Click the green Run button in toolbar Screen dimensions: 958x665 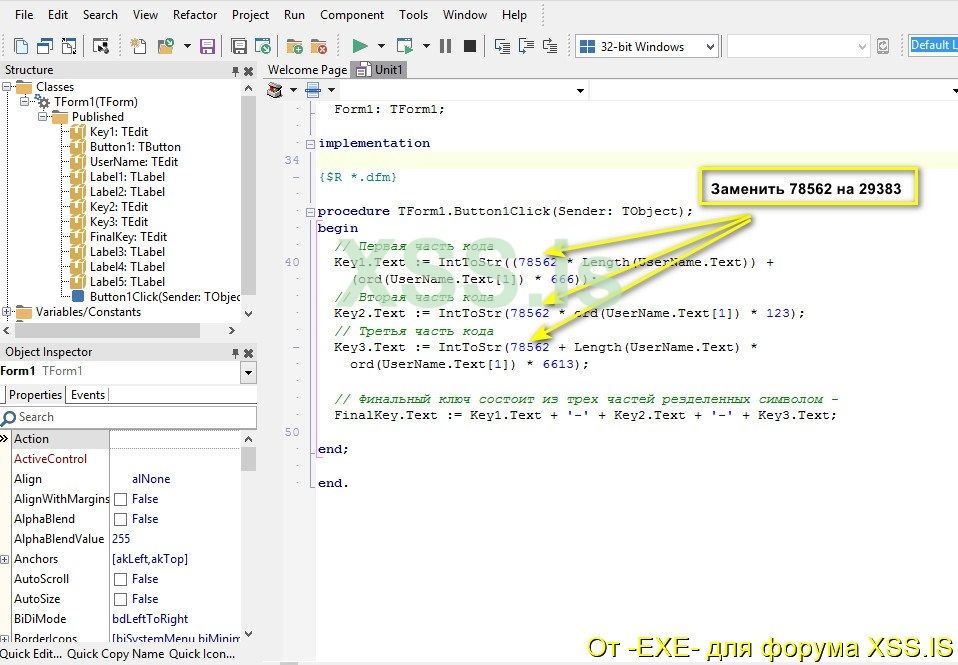pos(360,46)
